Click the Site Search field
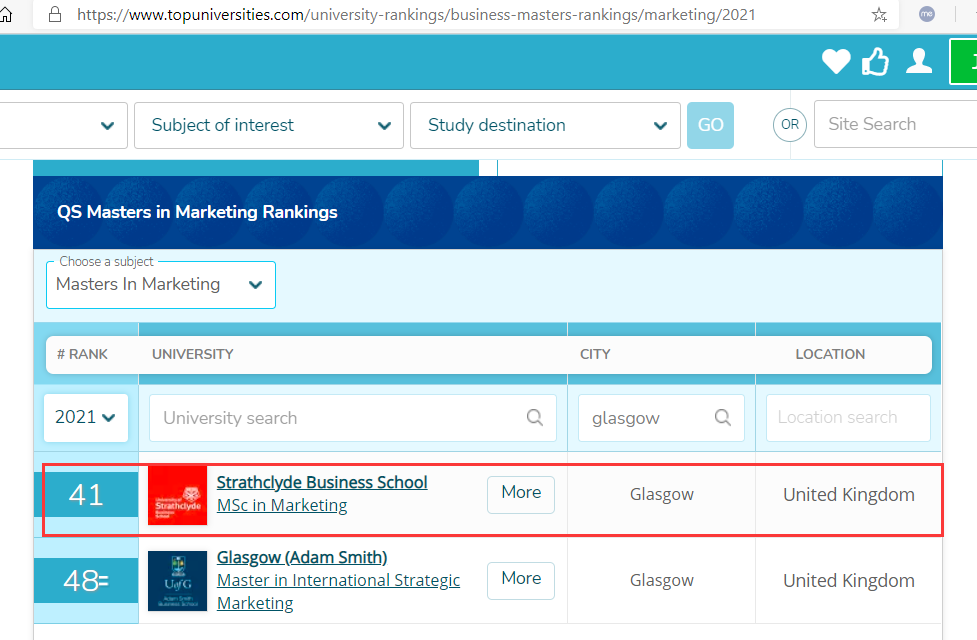 pyautogui.click(x=895, y=124)
